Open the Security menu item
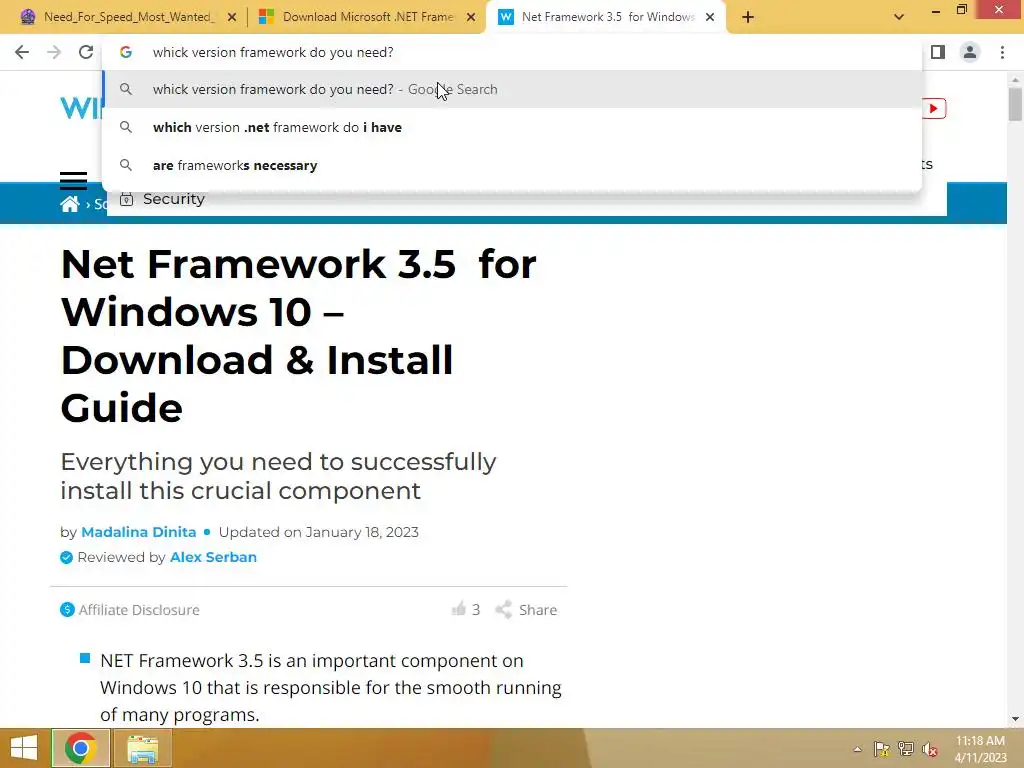The image size is (1024, 768). [x=163, y=199]
